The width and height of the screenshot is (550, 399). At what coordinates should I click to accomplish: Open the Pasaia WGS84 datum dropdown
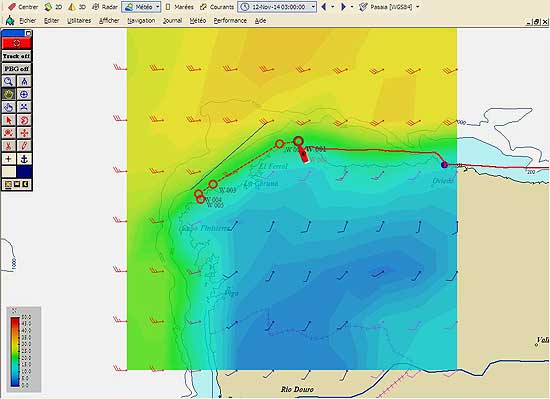click(x=417, y=7)
